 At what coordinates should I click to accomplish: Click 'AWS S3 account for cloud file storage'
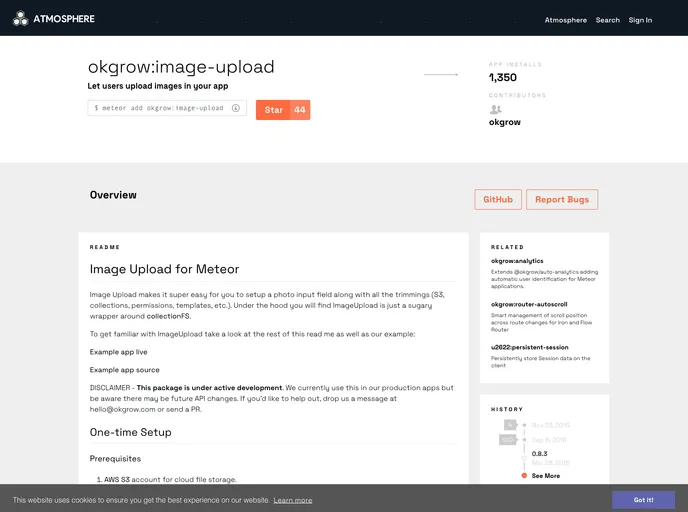(x=170, y=480)
